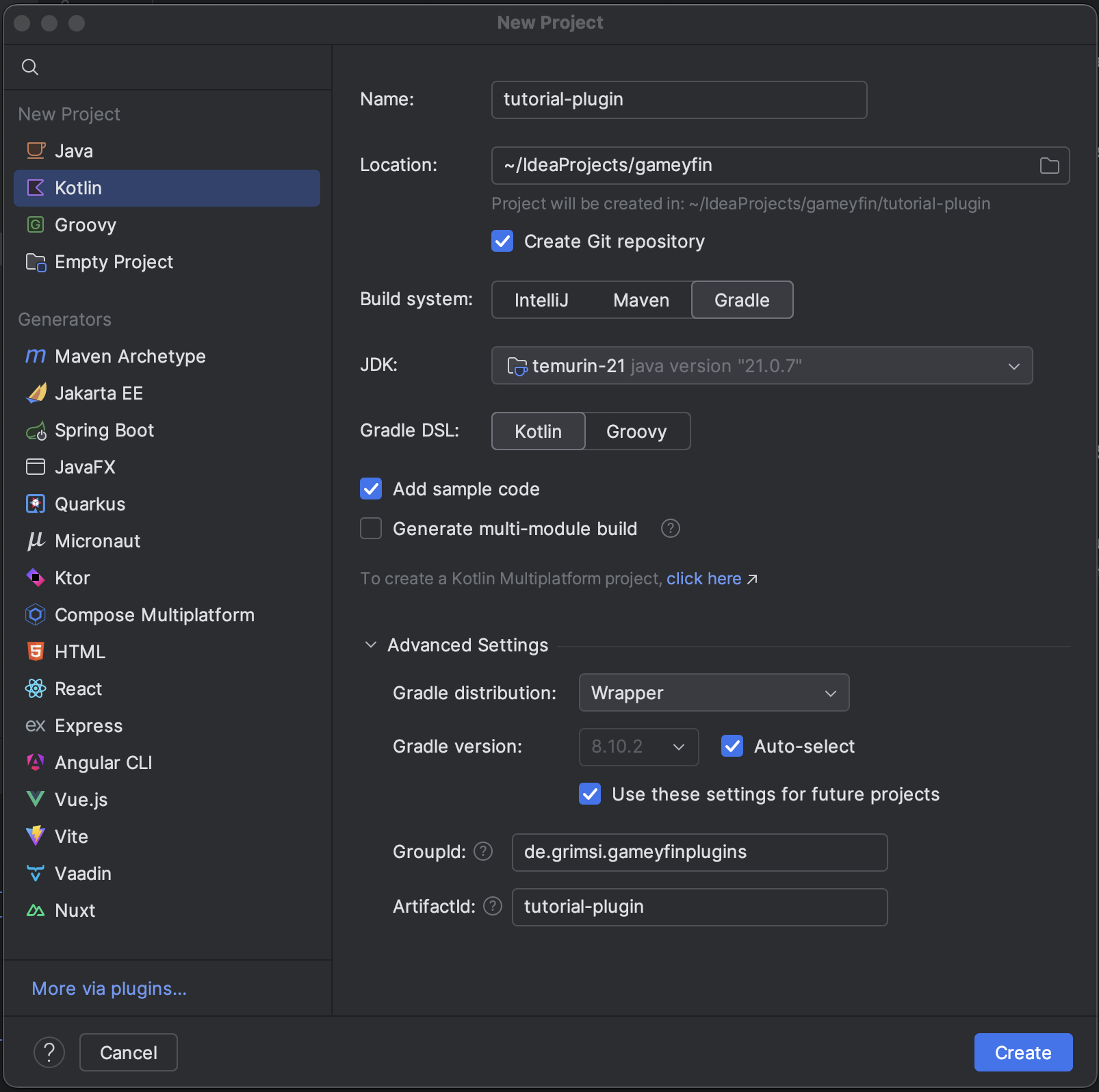
Task: Choose Gradle build system
Action: pyautogui.click(x=742, y=300)
